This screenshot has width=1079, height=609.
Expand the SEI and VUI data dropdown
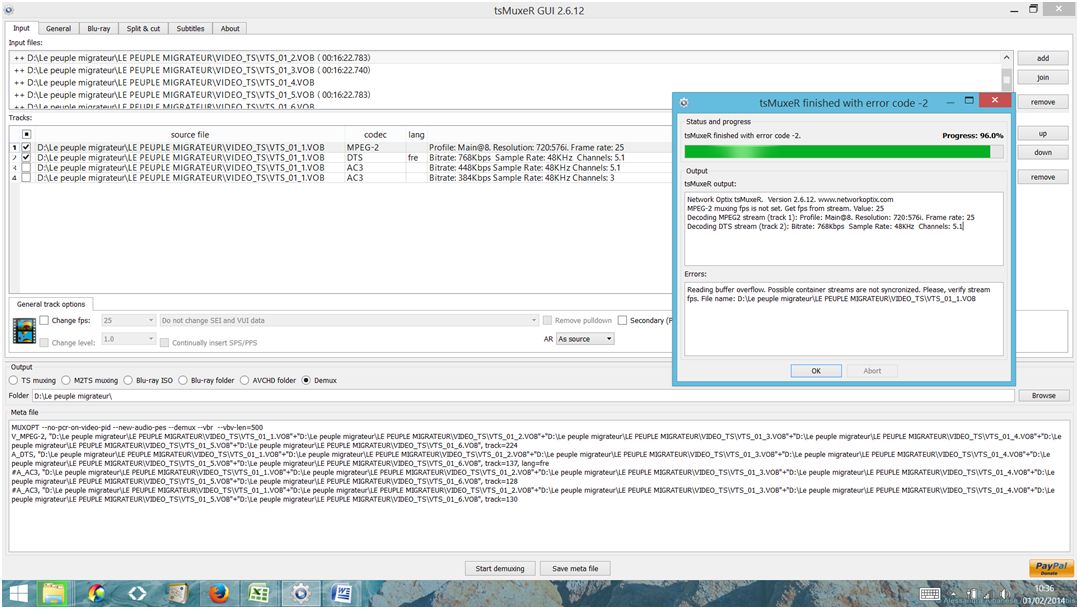point(348,321)
